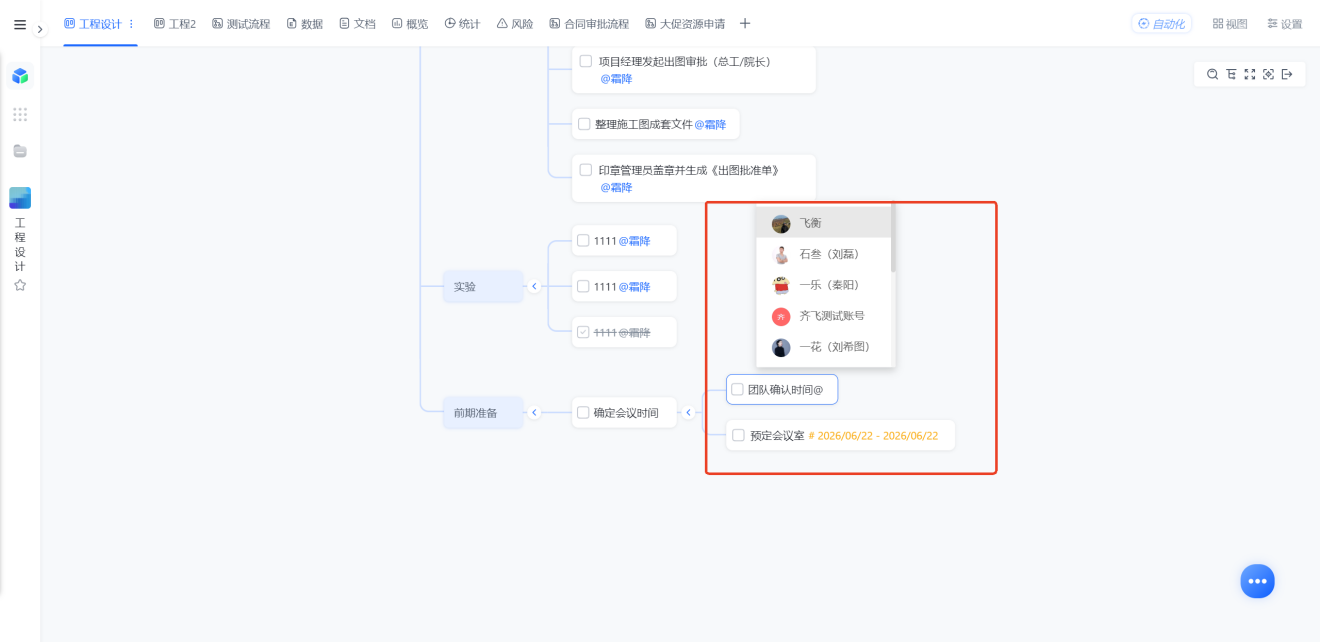Open the folder icon in sidebar

pyautogui.click(x=20, y=151)
